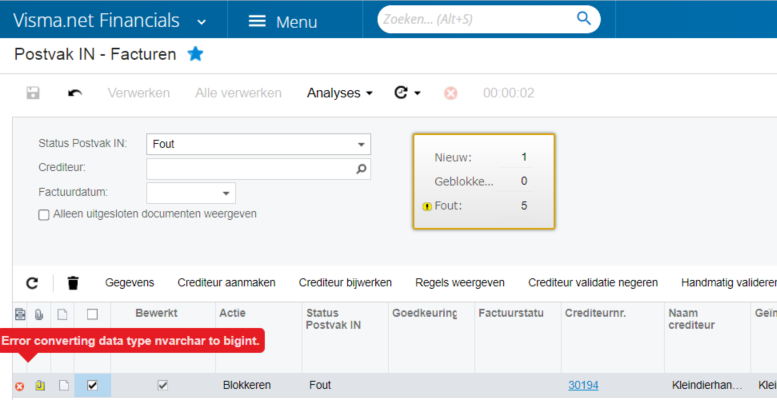Click the Kleindierhan... crediteur name cell
Viewport: 777px width, 400px height.
pos(707,385)
